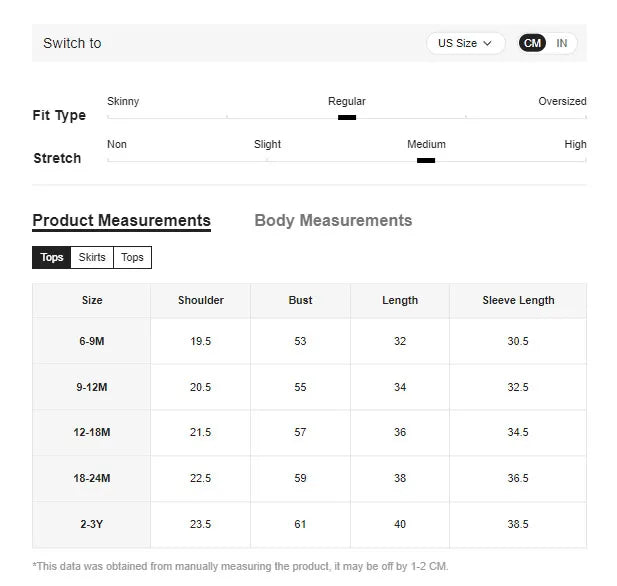Select the 6-9M size row
The height and width of the screenshot is (586, 617).
pos(92,341)
